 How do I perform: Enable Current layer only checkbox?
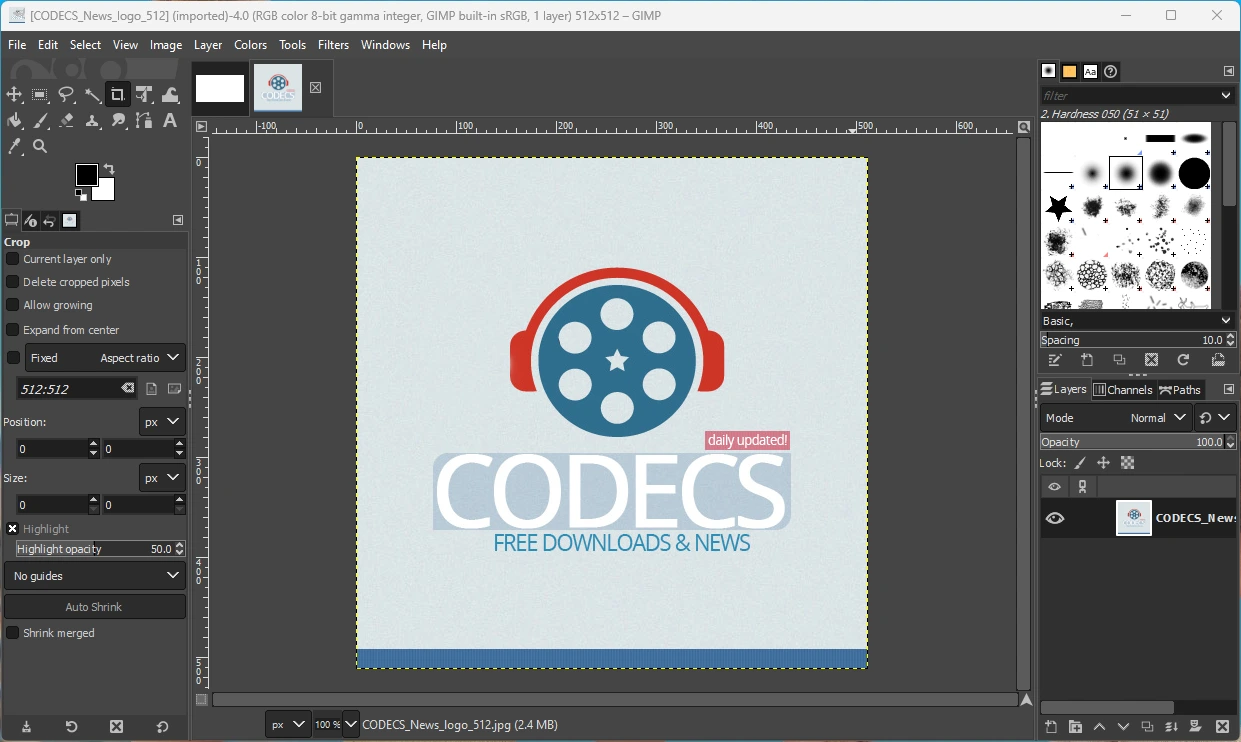coord(13,259)
